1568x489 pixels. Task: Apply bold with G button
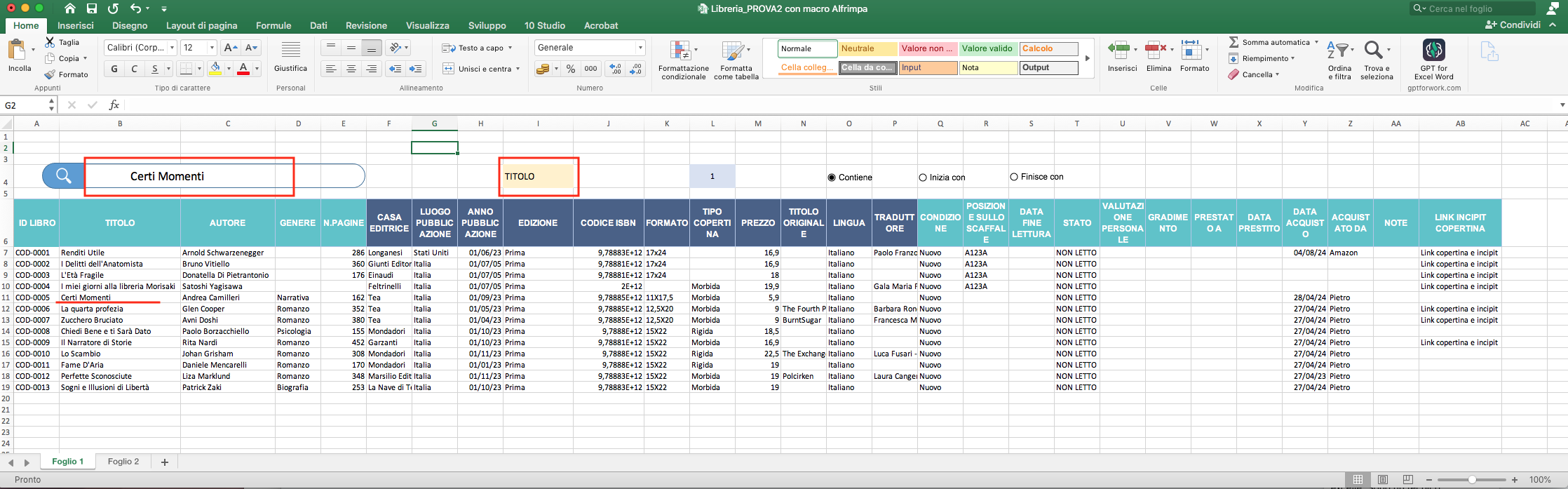(114, 69)
